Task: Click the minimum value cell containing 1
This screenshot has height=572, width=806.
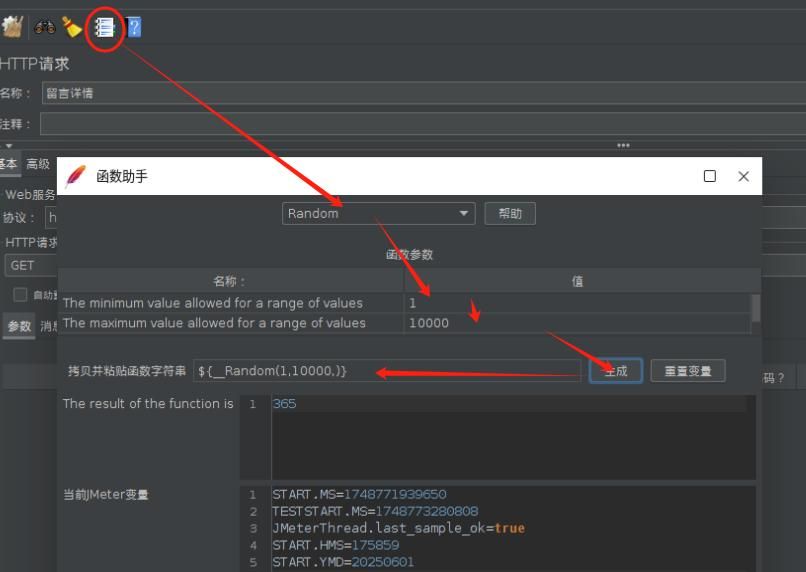Action: (x=576, y=303)
